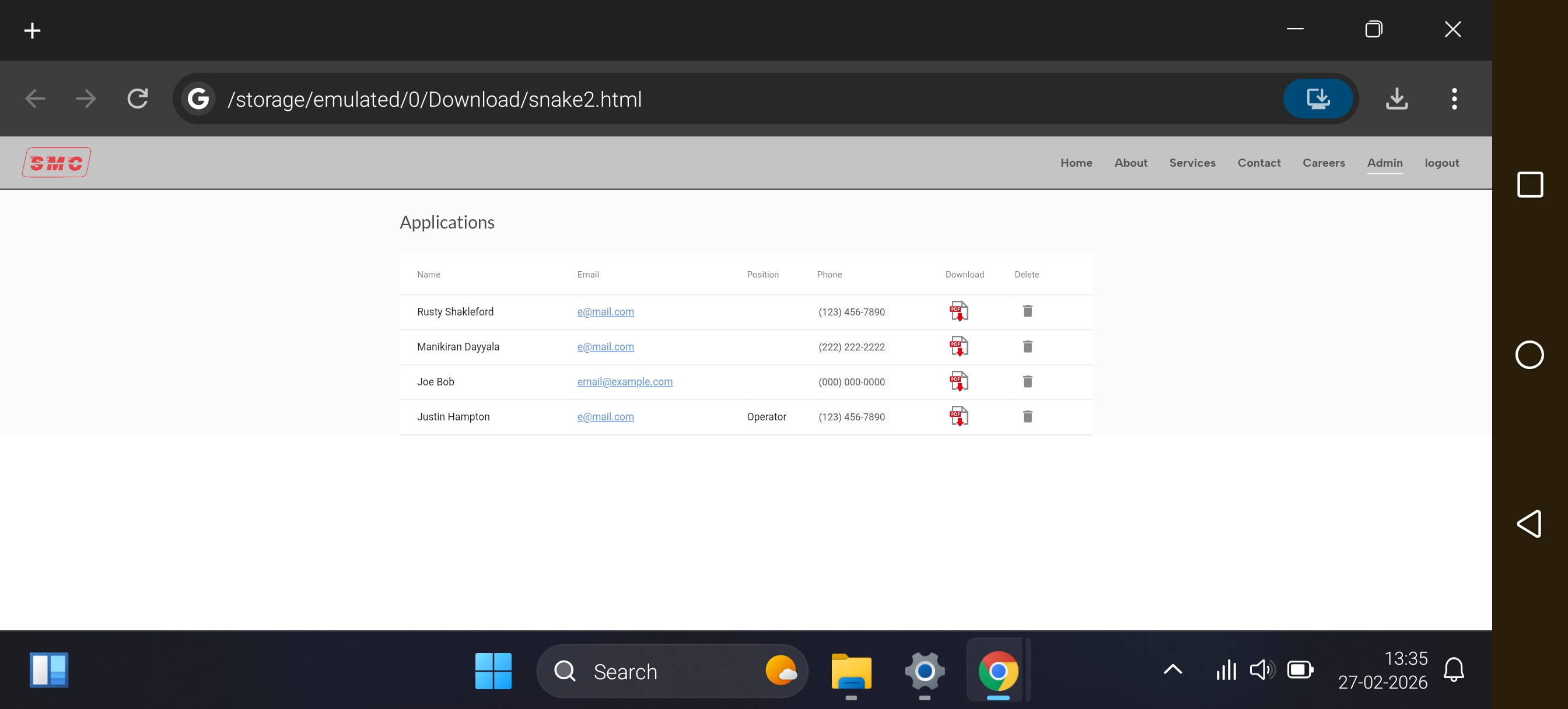Open the browser three-dot menu
The width and height of the screenshot is (1568, 709).
pos(1454,99)
